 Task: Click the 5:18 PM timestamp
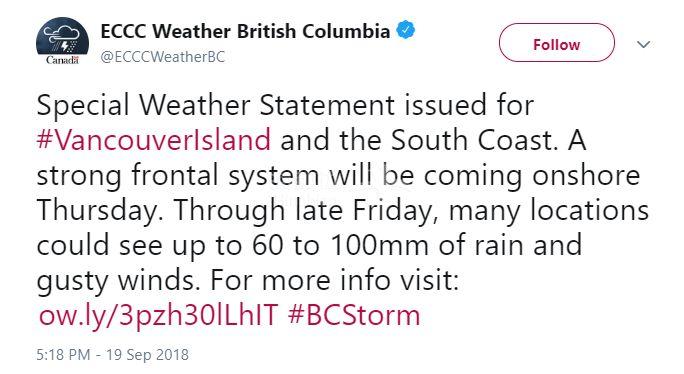(x=63, y=354)
